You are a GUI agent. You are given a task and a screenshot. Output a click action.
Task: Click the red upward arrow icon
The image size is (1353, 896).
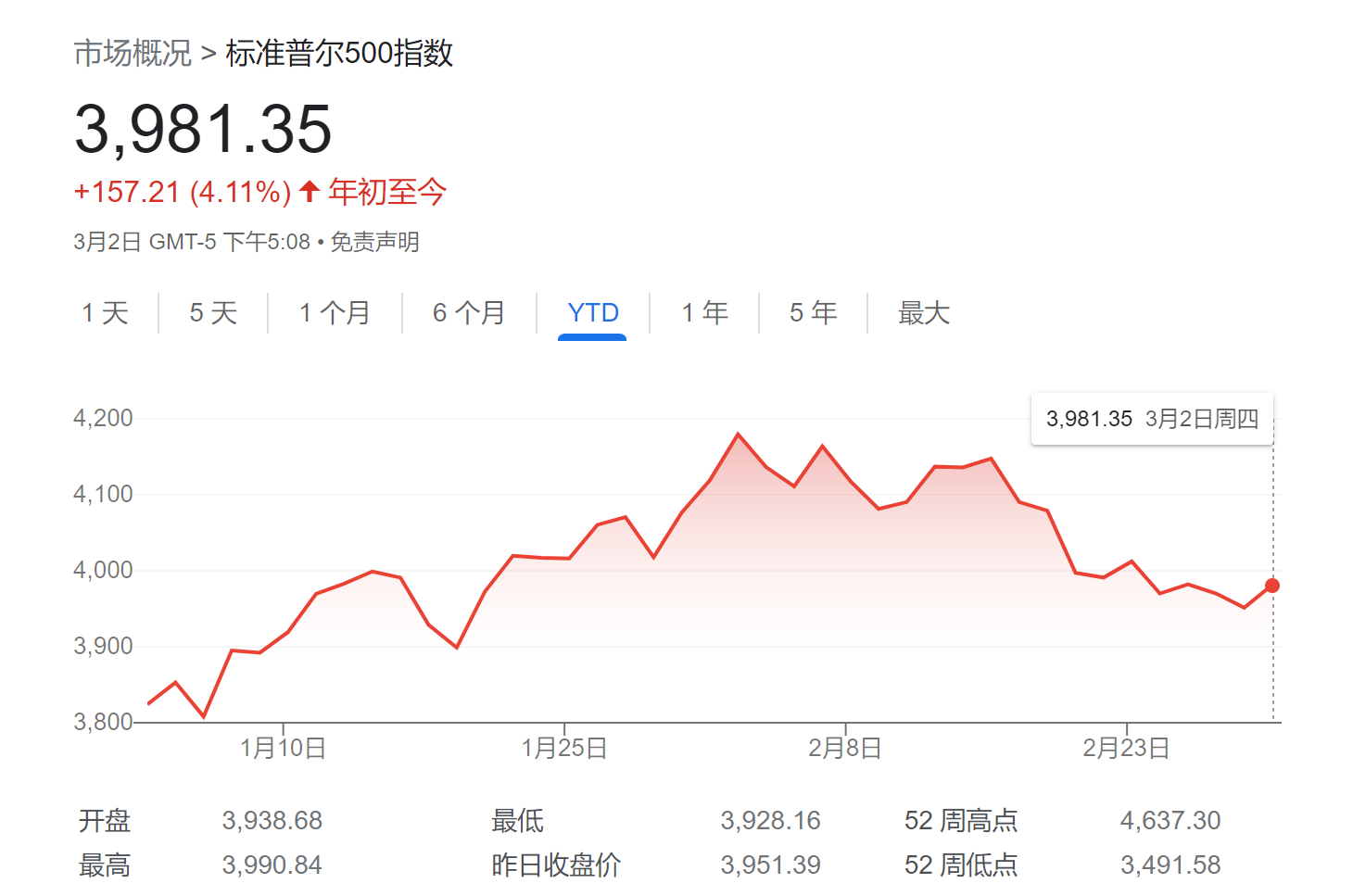[310, 192]
